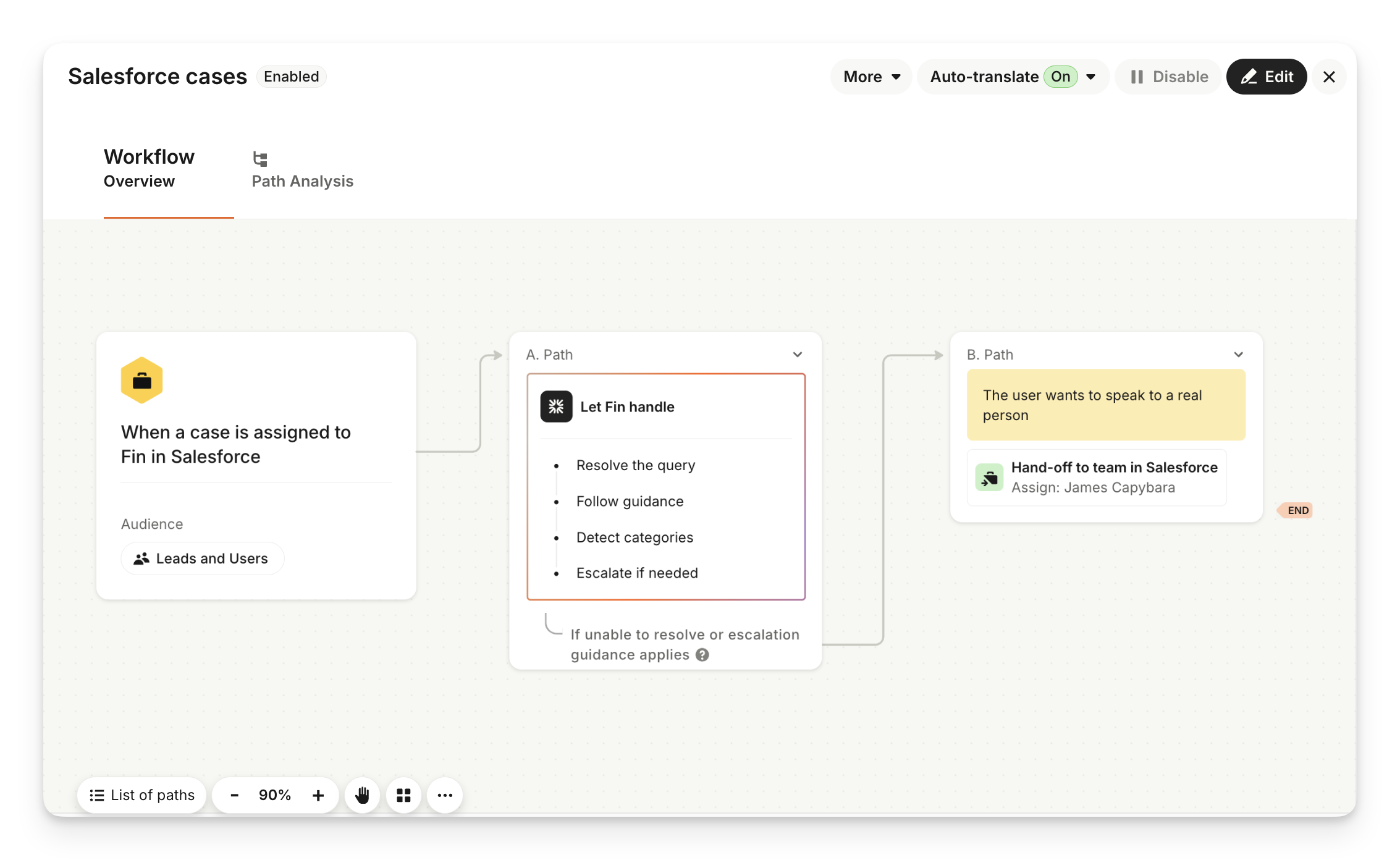Collapse the A. Path chevron
1400x860 pixels.
(797, 355)
